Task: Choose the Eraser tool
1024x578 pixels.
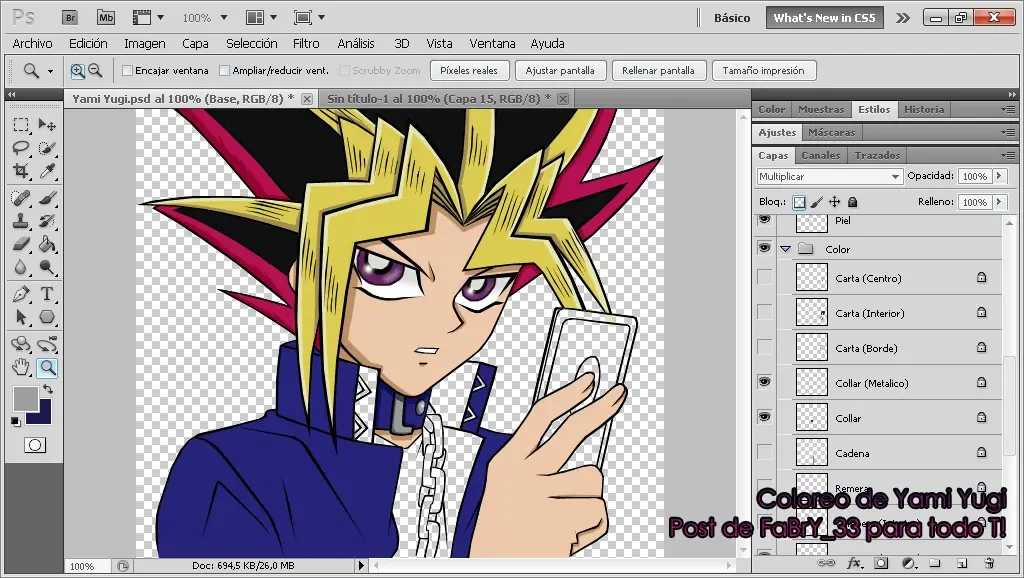Action: click(21, 244)
